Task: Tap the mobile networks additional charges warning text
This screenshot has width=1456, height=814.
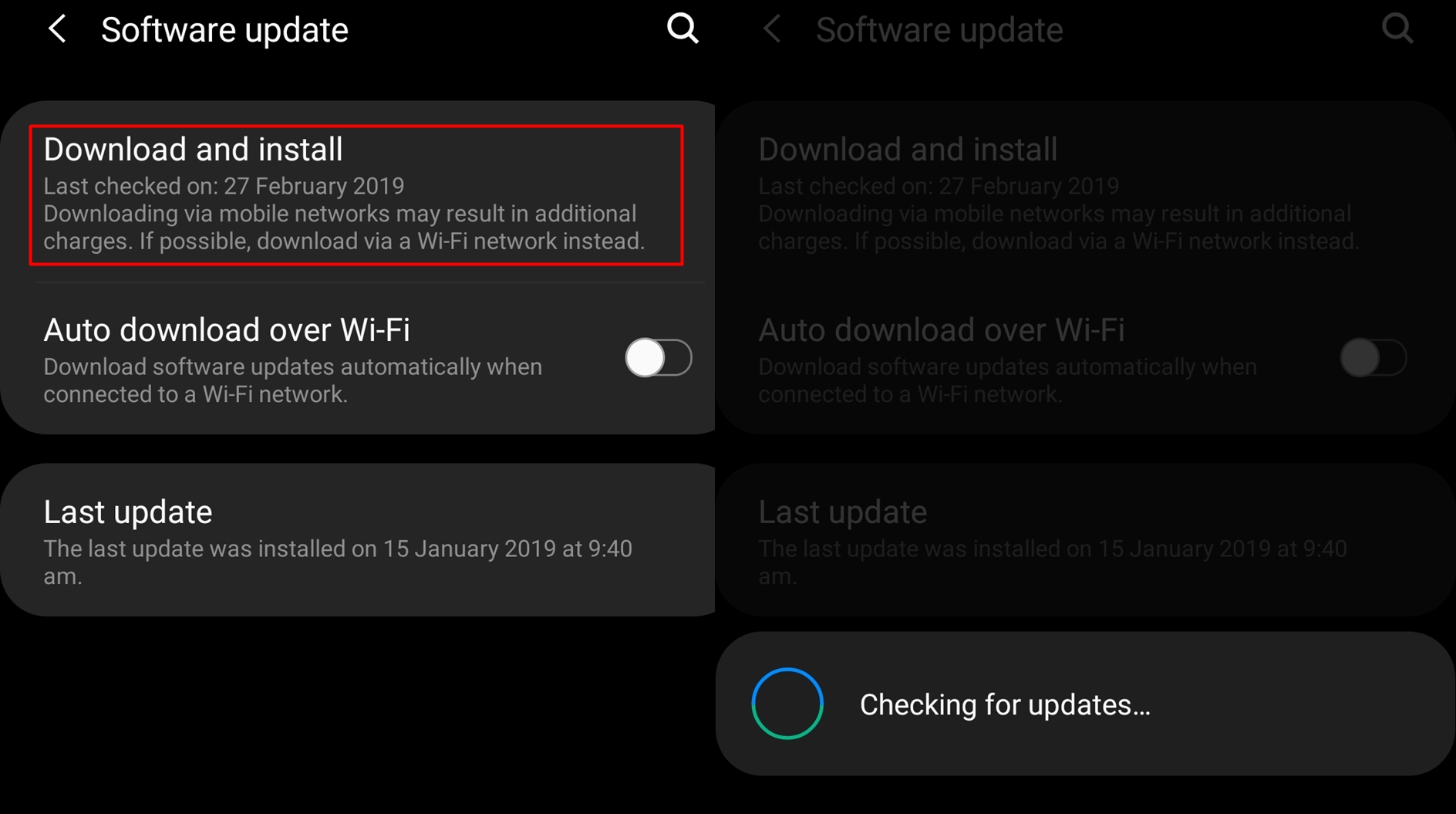Action: coord(344,228)
